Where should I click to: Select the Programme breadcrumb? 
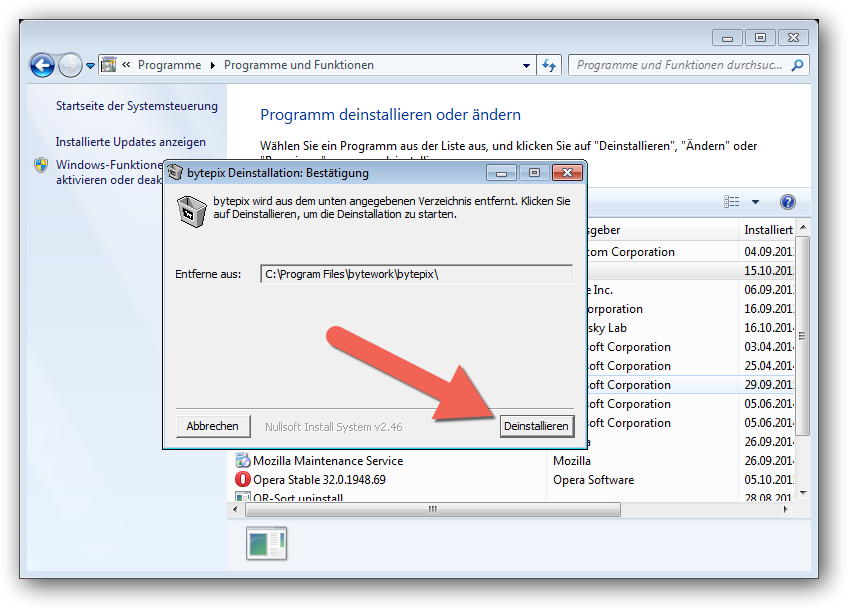(x=169, y=65)
